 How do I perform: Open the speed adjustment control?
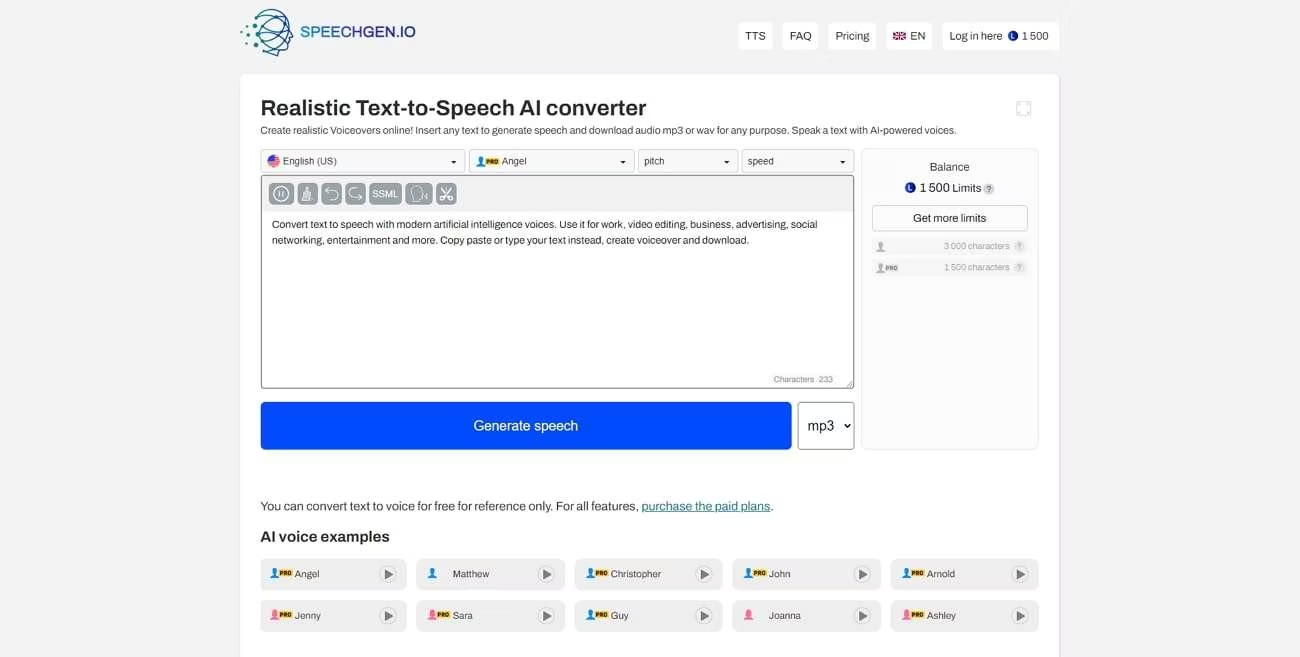797,160
